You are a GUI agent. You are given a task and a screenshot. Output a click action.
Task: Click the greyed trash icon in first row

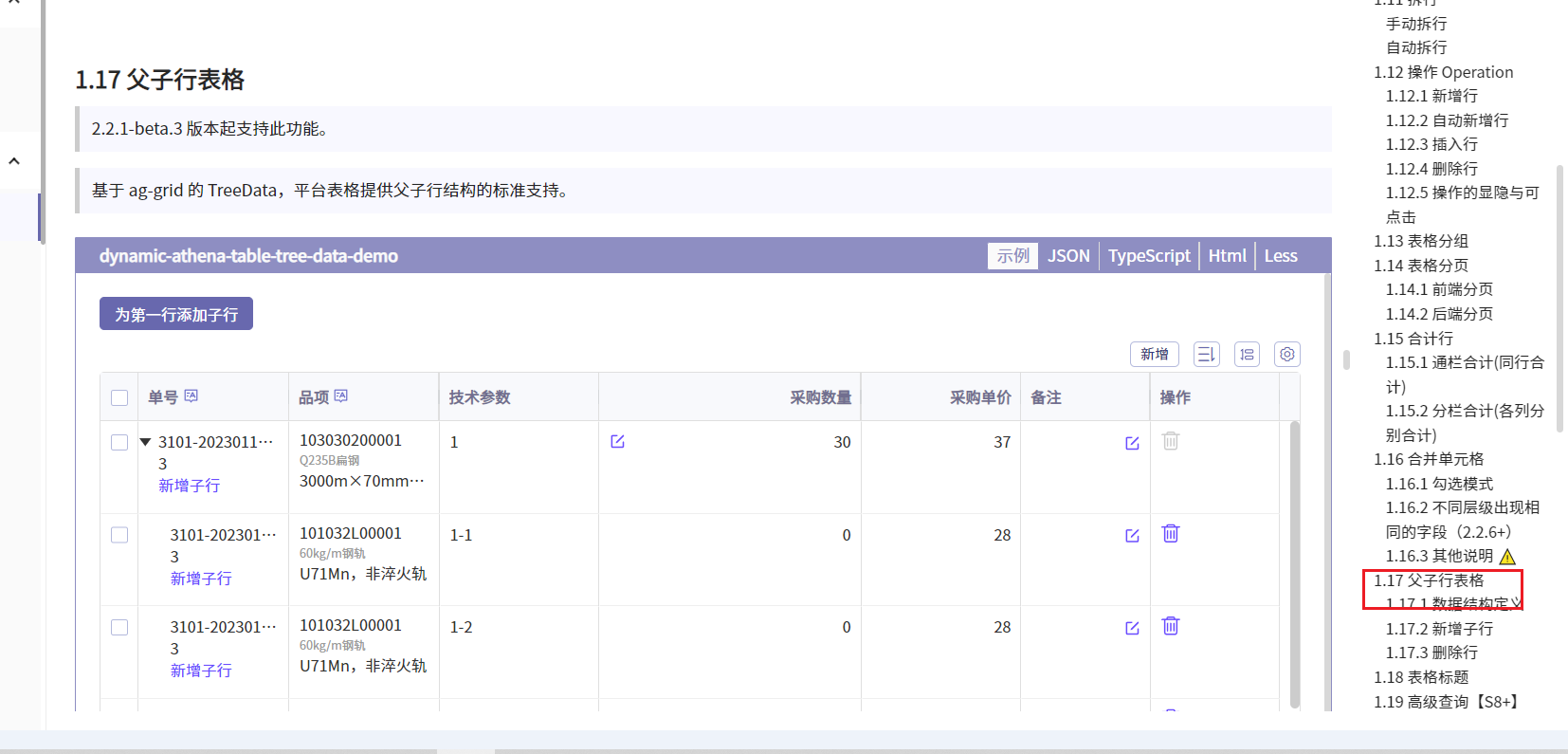click(1171, 441)
